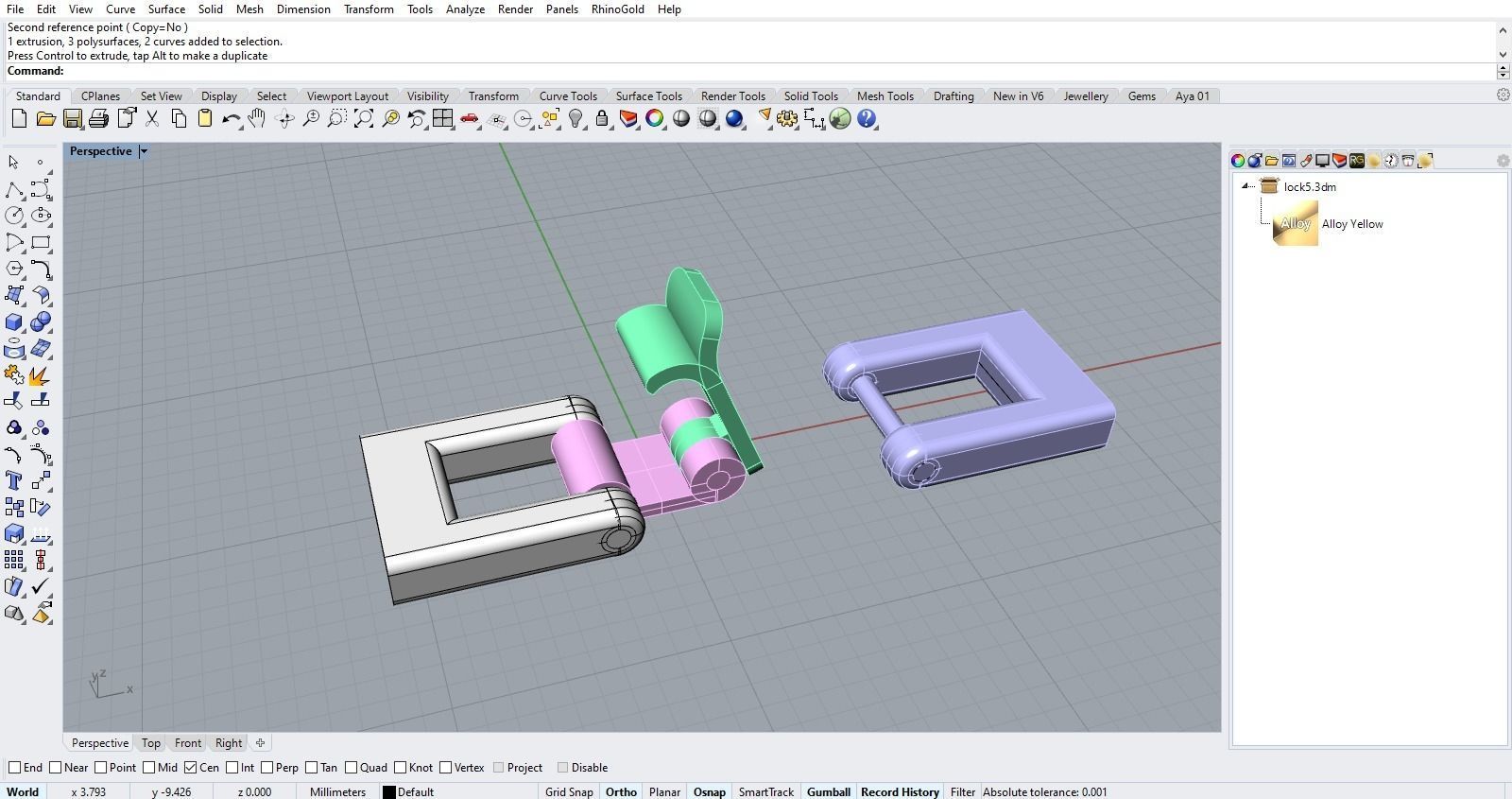This screenshot has width=1512, height=799.
Task: Click the padlock Lock Objects icon
Action: point(602,118)
